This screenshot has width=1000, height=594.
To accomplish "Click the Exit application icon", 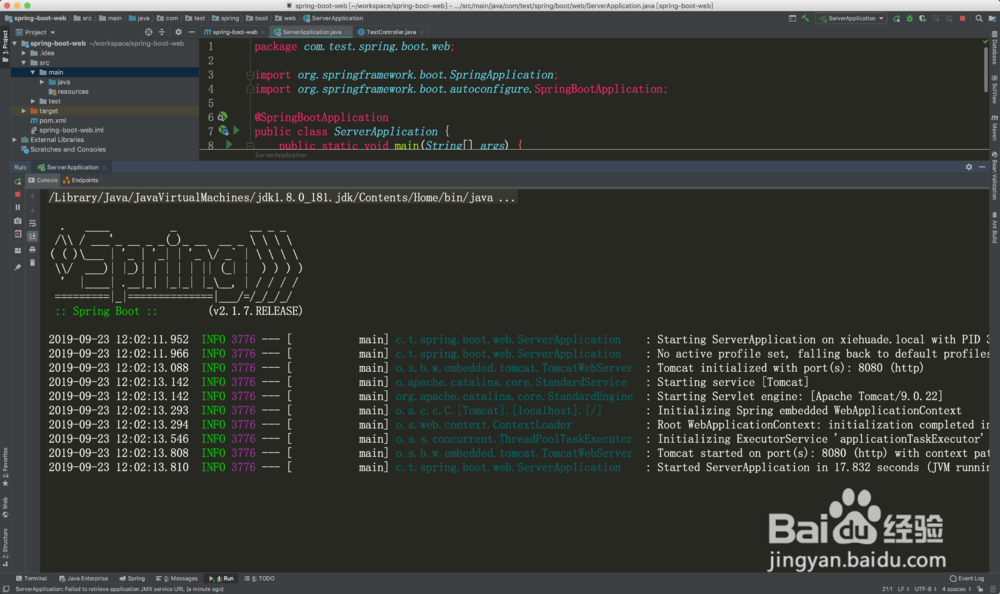I will [18, 234].
